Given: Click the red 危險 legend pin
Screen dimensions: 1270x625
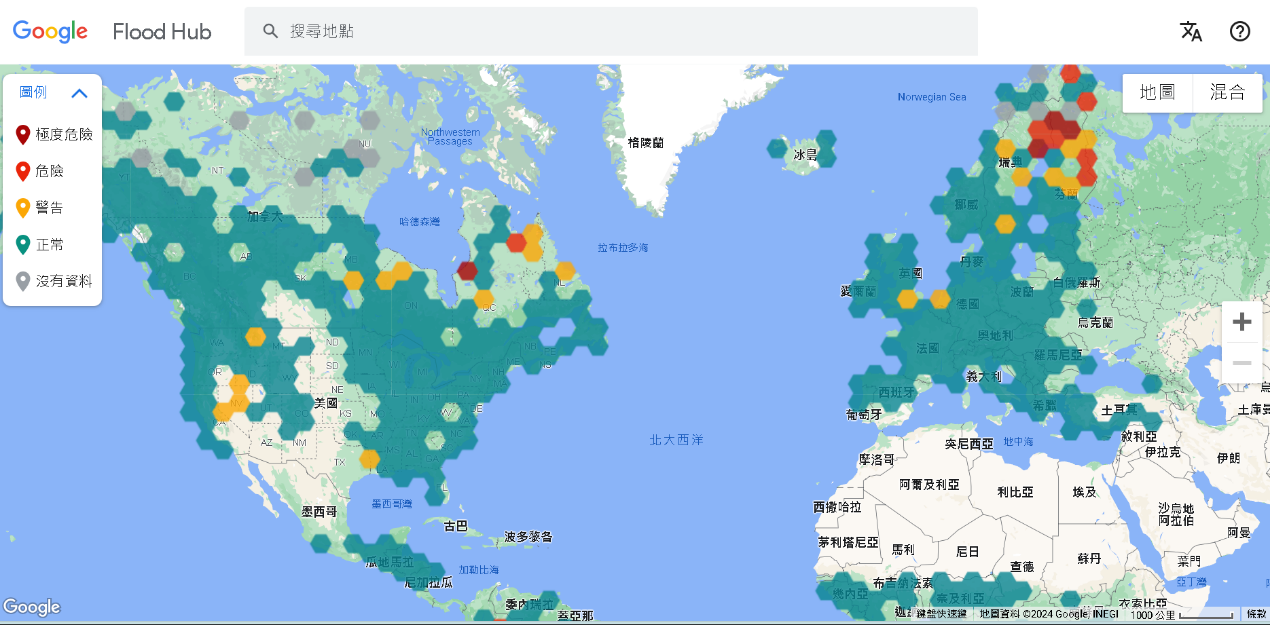Looking at the screenshot, I should click(23, 171).
